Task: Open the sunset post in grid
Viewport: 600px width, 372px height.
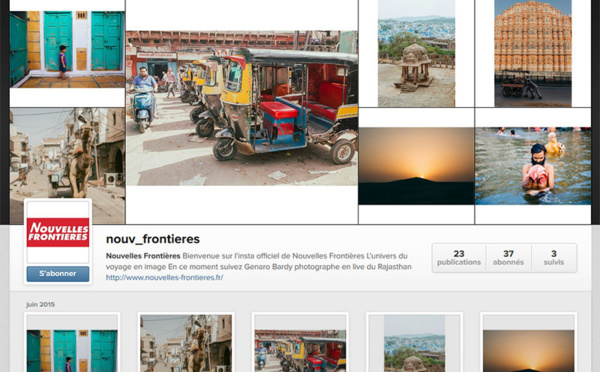Action: coord(528,343)
